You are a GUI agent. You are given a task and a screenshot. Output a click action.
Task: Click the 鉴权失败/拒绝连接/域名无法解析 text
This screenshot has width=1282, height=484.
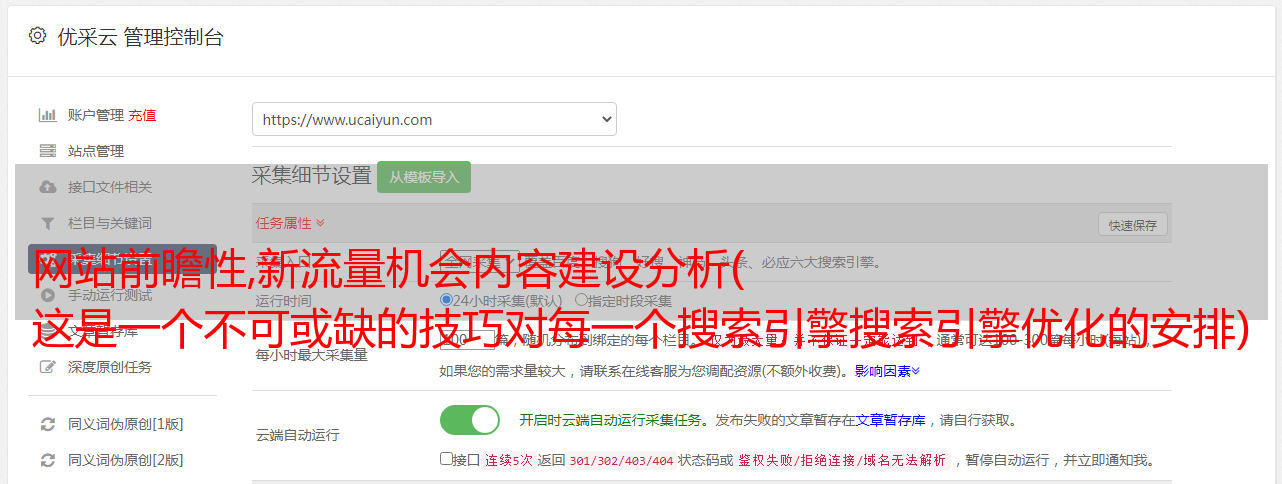[x=842, y=460]
